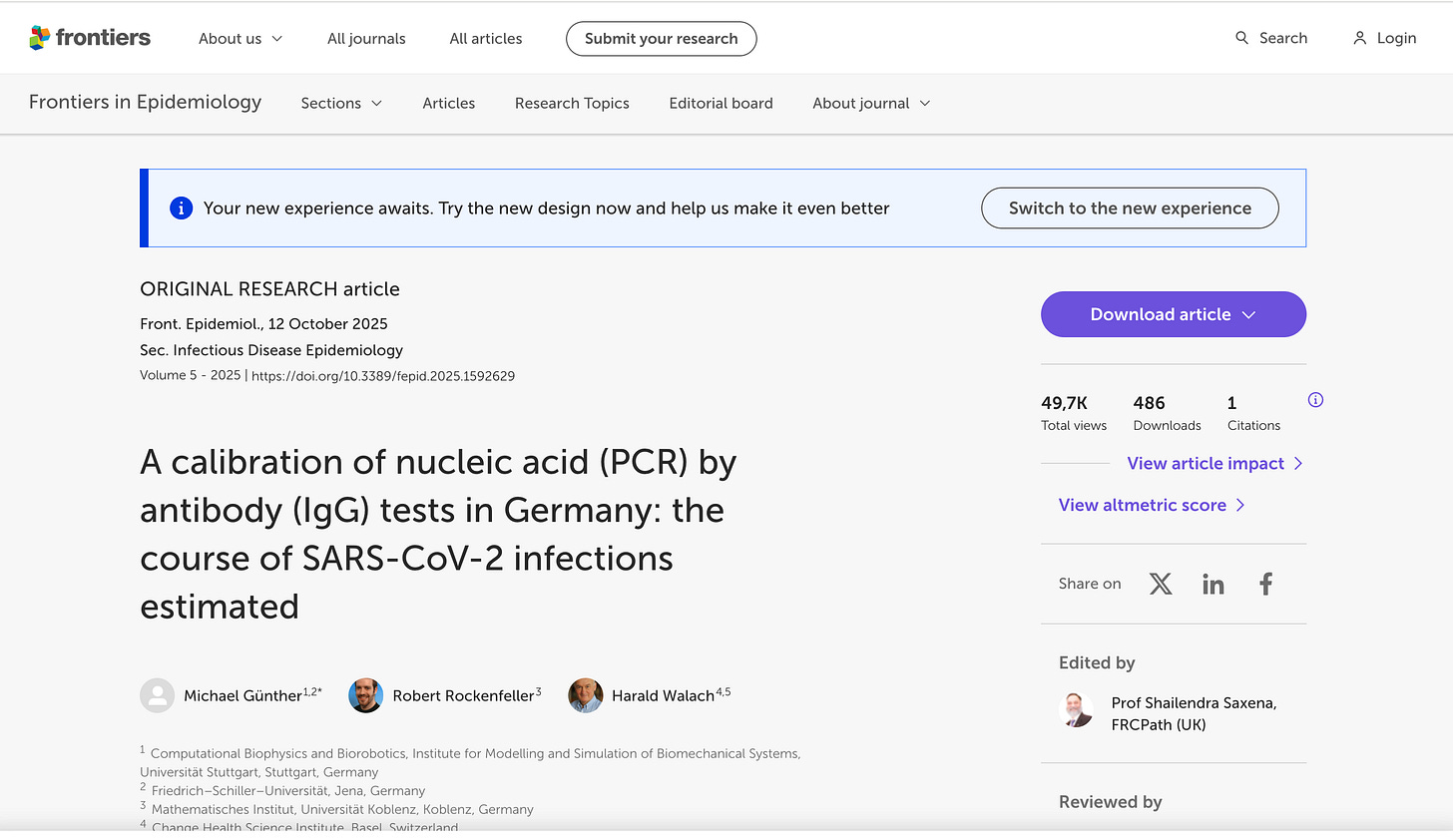The image size is (1453, 840).
Task: Click the Login user icon
Action: (1359, 38)
